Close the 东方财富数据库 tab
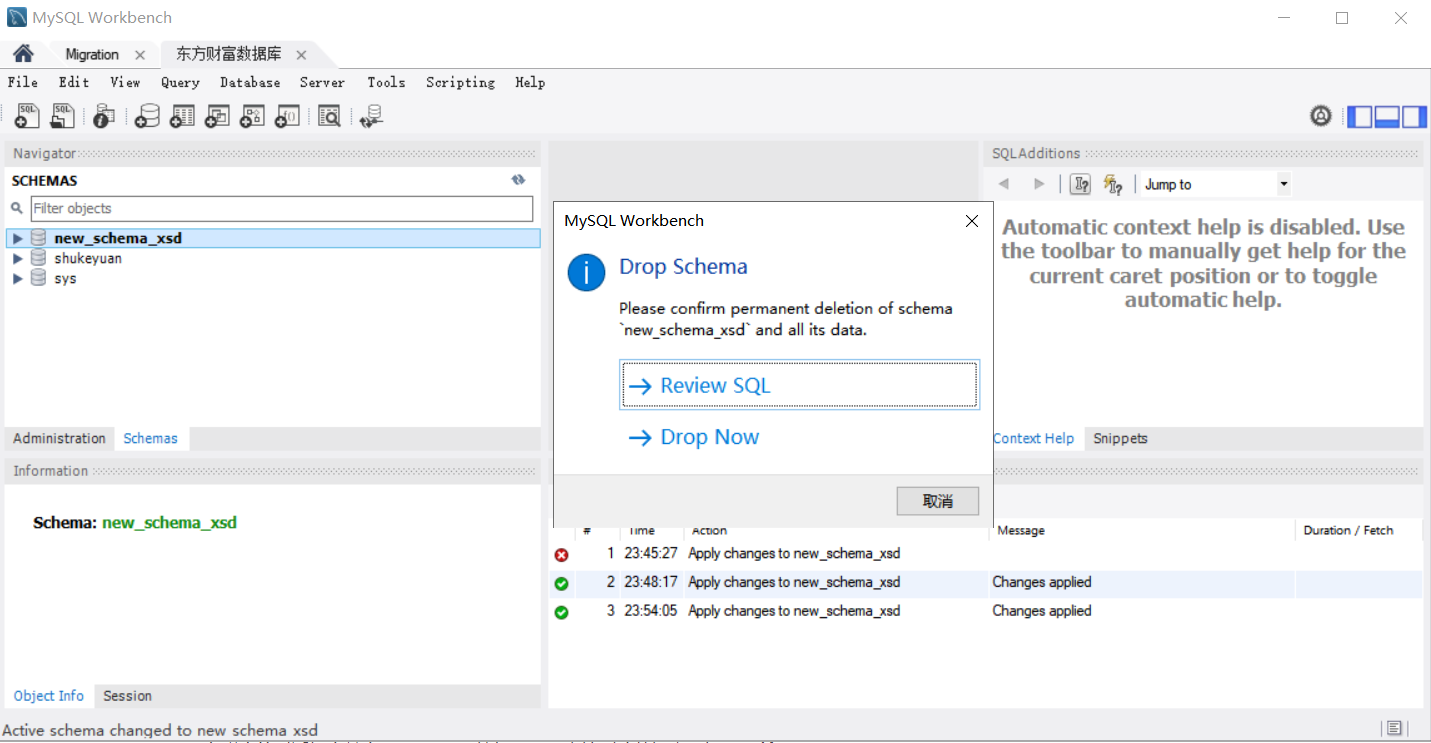The image size is (1431, 743). pos(301,55)
